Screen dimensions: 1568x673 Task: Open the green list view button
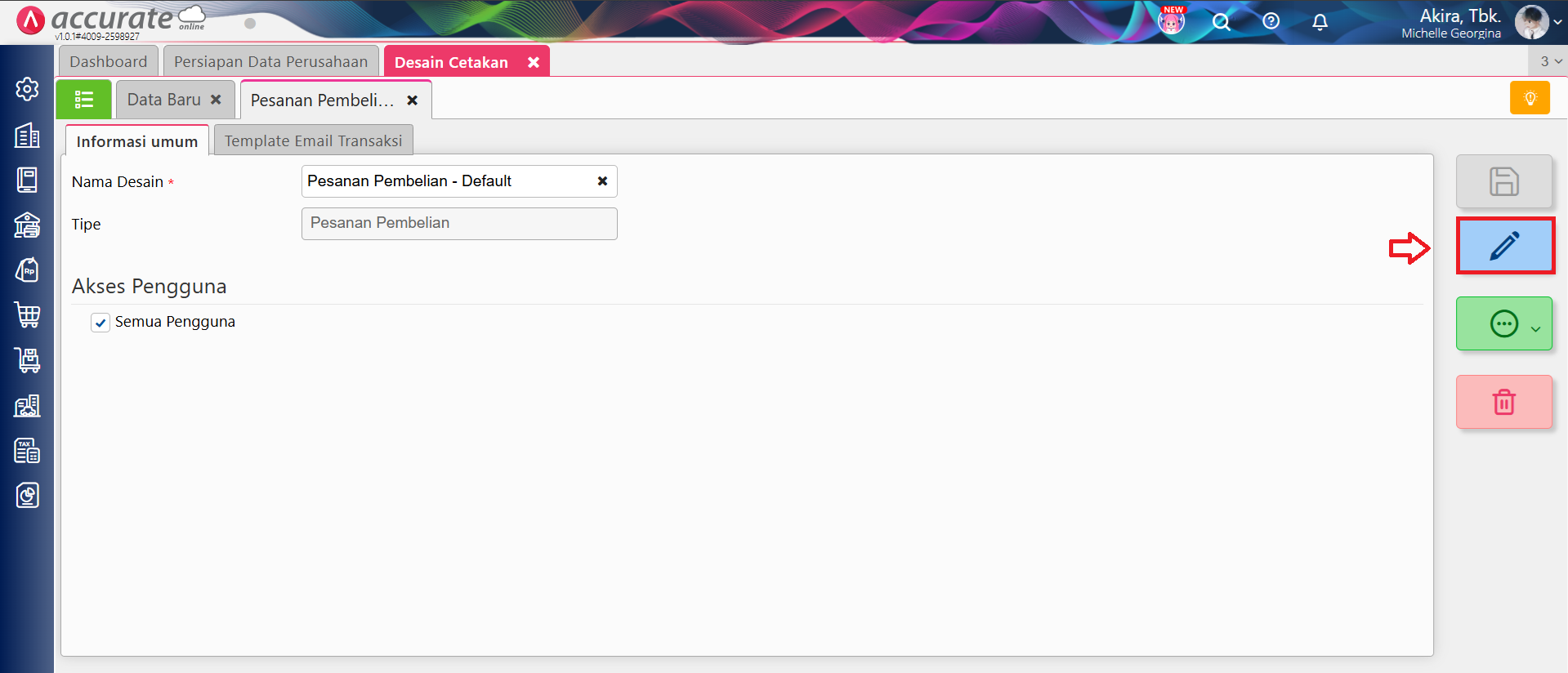(83, 100)
